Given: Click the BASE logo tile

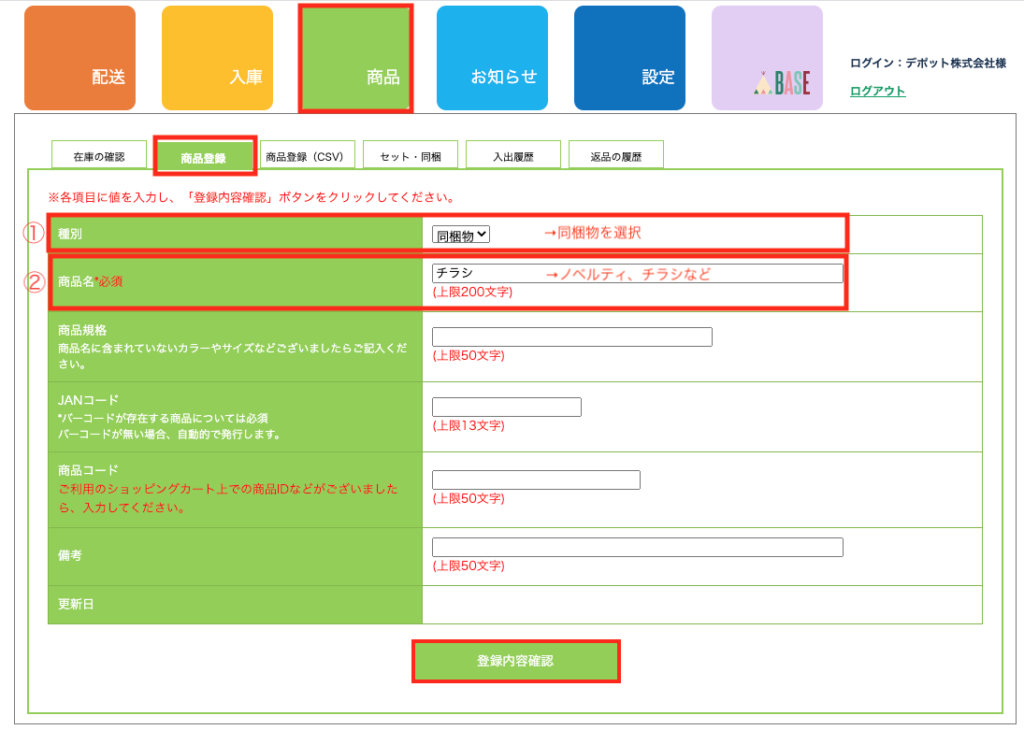Looking at the screenshot, I should coord(767,58).
